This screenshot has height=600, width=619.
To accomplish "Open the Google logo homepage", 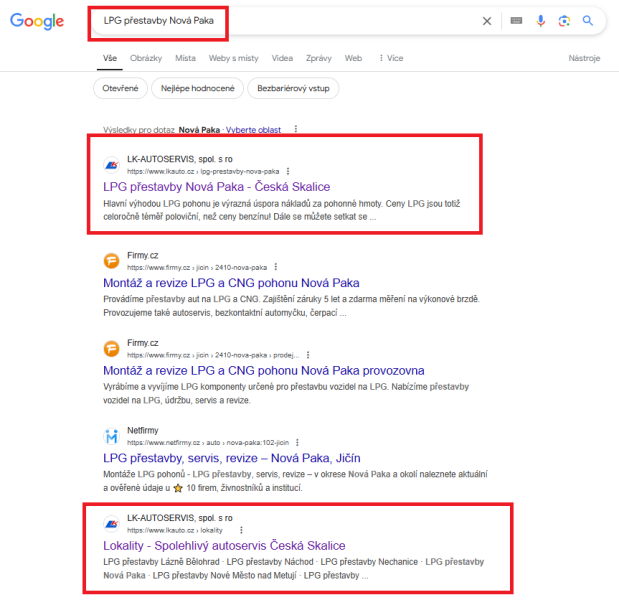I will pos(37,21).
